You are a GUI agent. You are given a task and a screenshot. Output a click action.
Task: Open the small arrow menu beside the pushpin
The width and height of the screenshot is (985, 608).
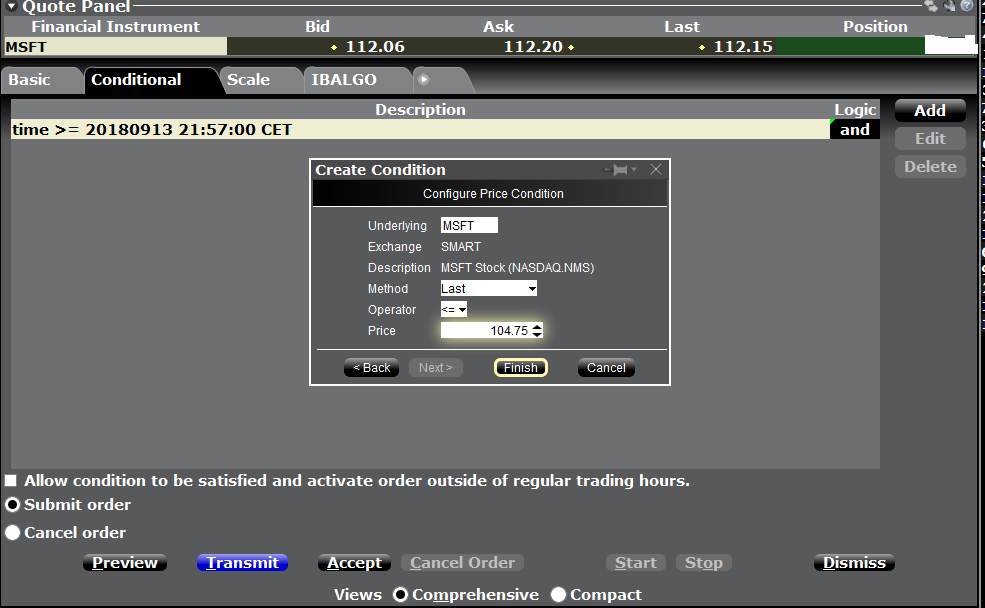pyautogui.click(x=634, y=170)
